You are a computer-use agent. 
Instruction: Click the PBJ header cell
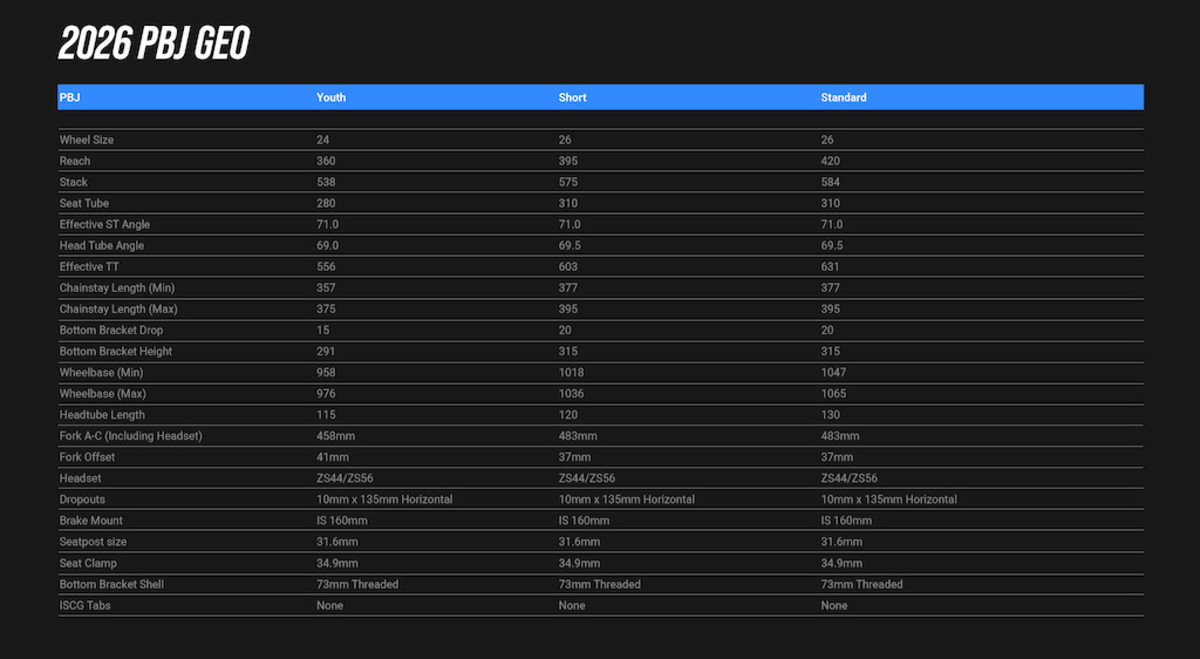click(x=70, y=98)
